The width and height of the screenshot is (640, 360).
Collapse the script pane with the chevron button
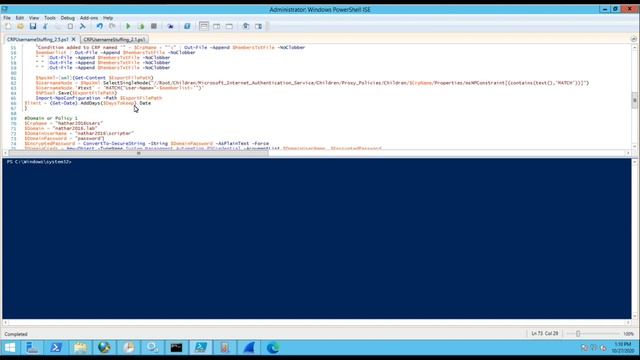click(x=633, y=39)
